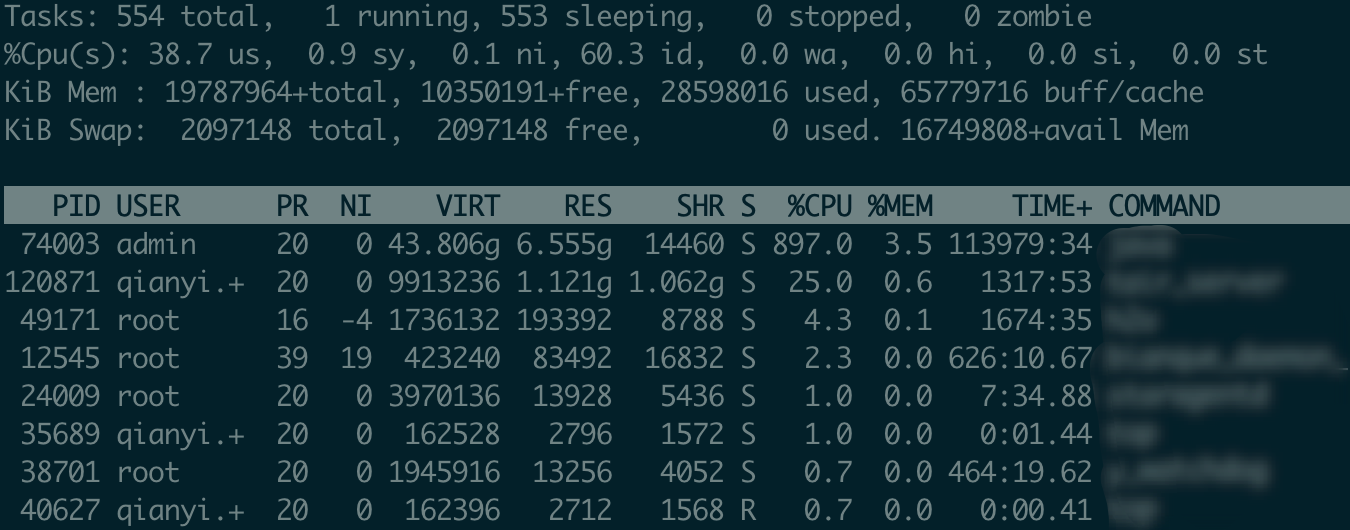Click the %CPU column header
This screenshot has width=1350, height=530.
pyautogui.click(x=819, y=207)
